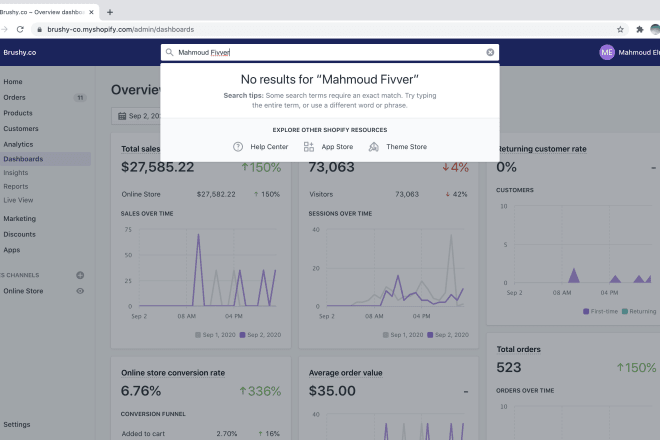Click the 73,063 sessions value

pos(332,167)
